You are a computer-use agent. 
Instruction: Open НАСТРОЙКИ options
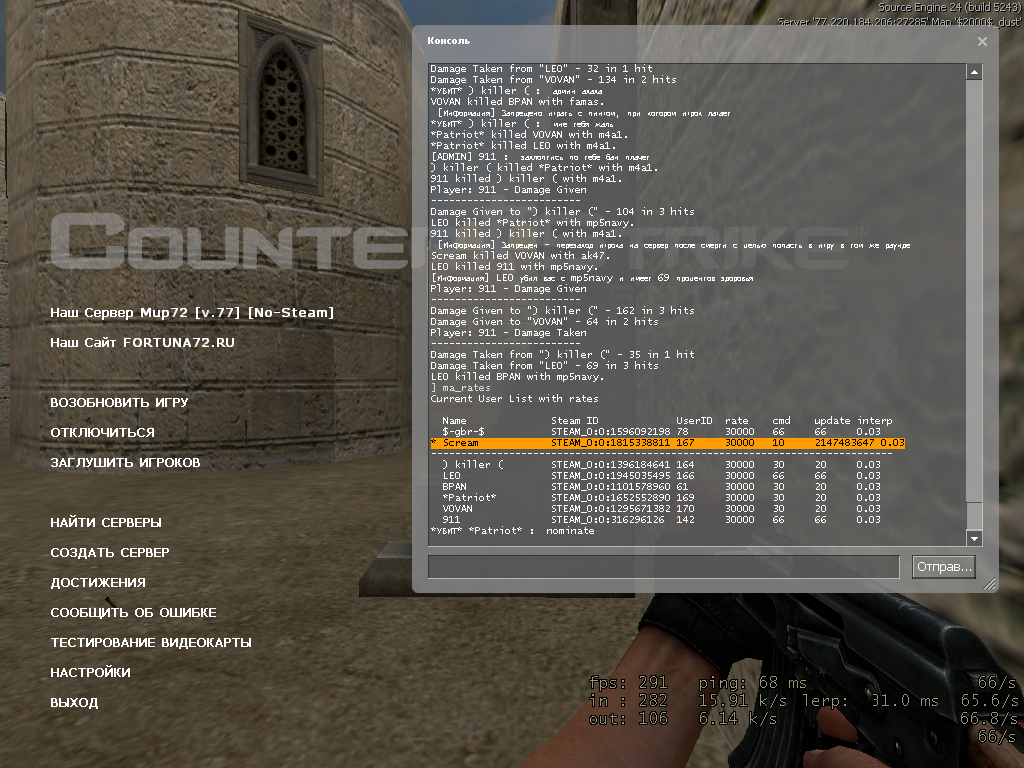pos(90,673)
